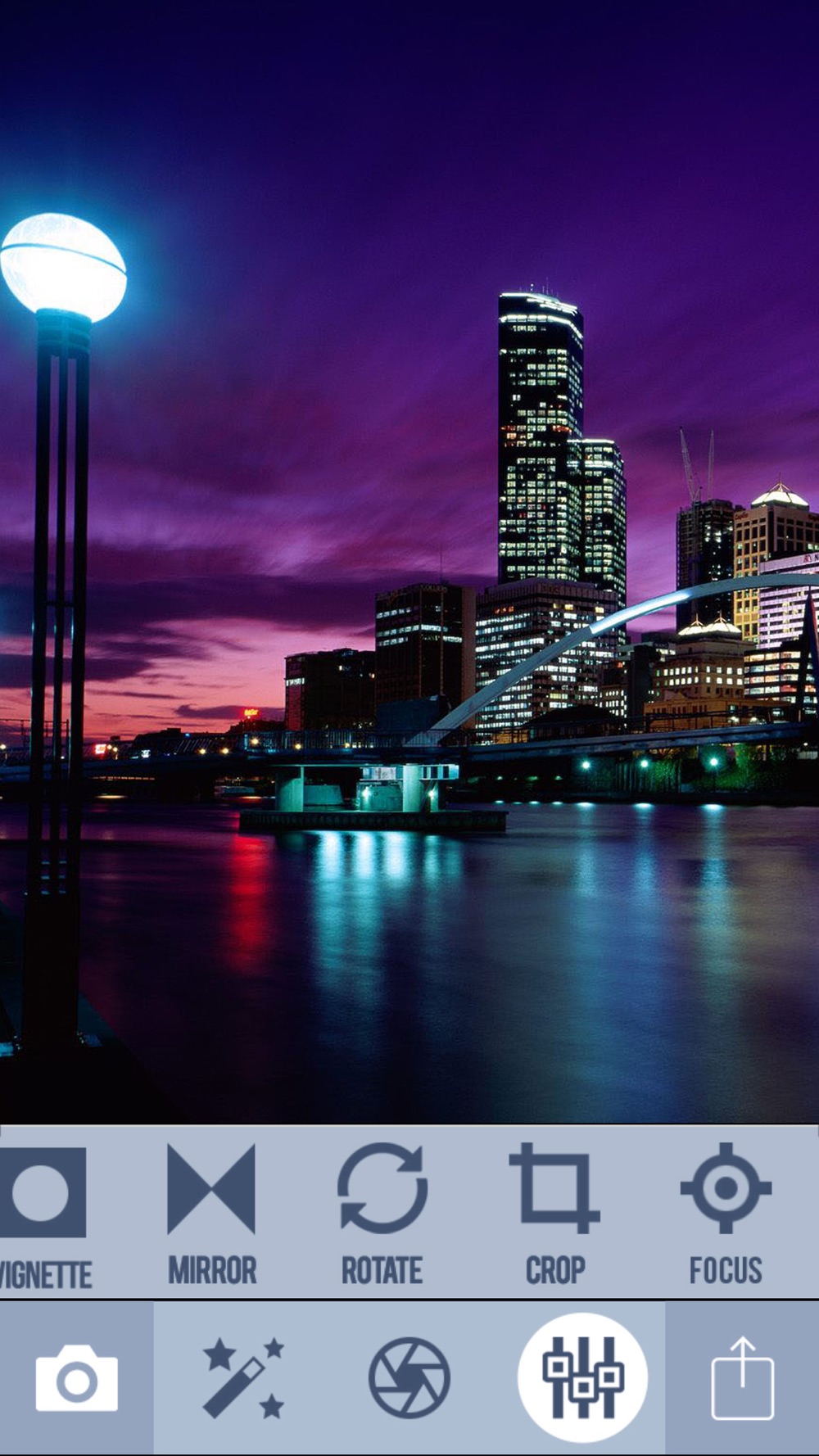Tap the share export icon
Image resolution: width=819 pixels, height=1456 pixels.
742,1378
